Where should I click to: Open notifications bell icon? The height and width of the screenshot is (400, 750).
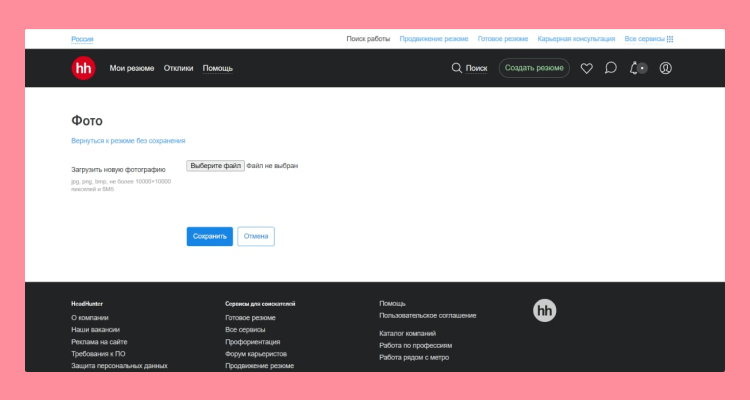(x=634, y=68)
